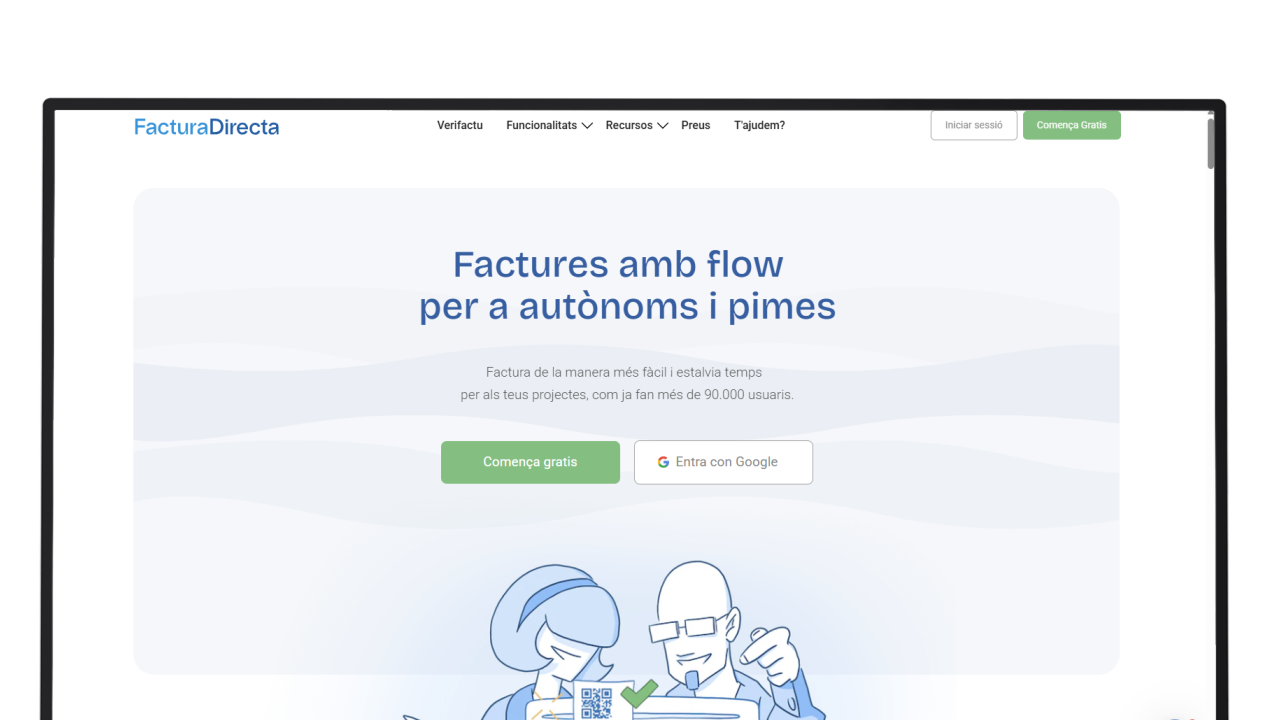The width and height of the screenshot is (1280, 720).
Task: Click the page's vertical scrollbar thumb
Action: click(x=1211, y=143)
